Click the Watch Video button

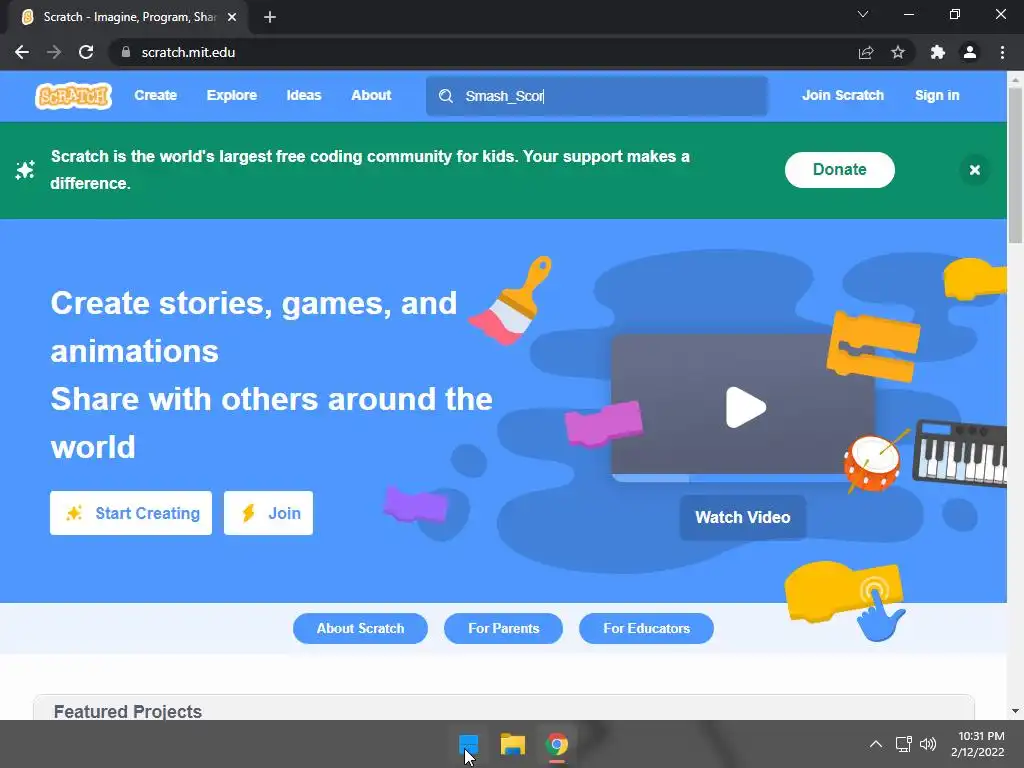743,517
